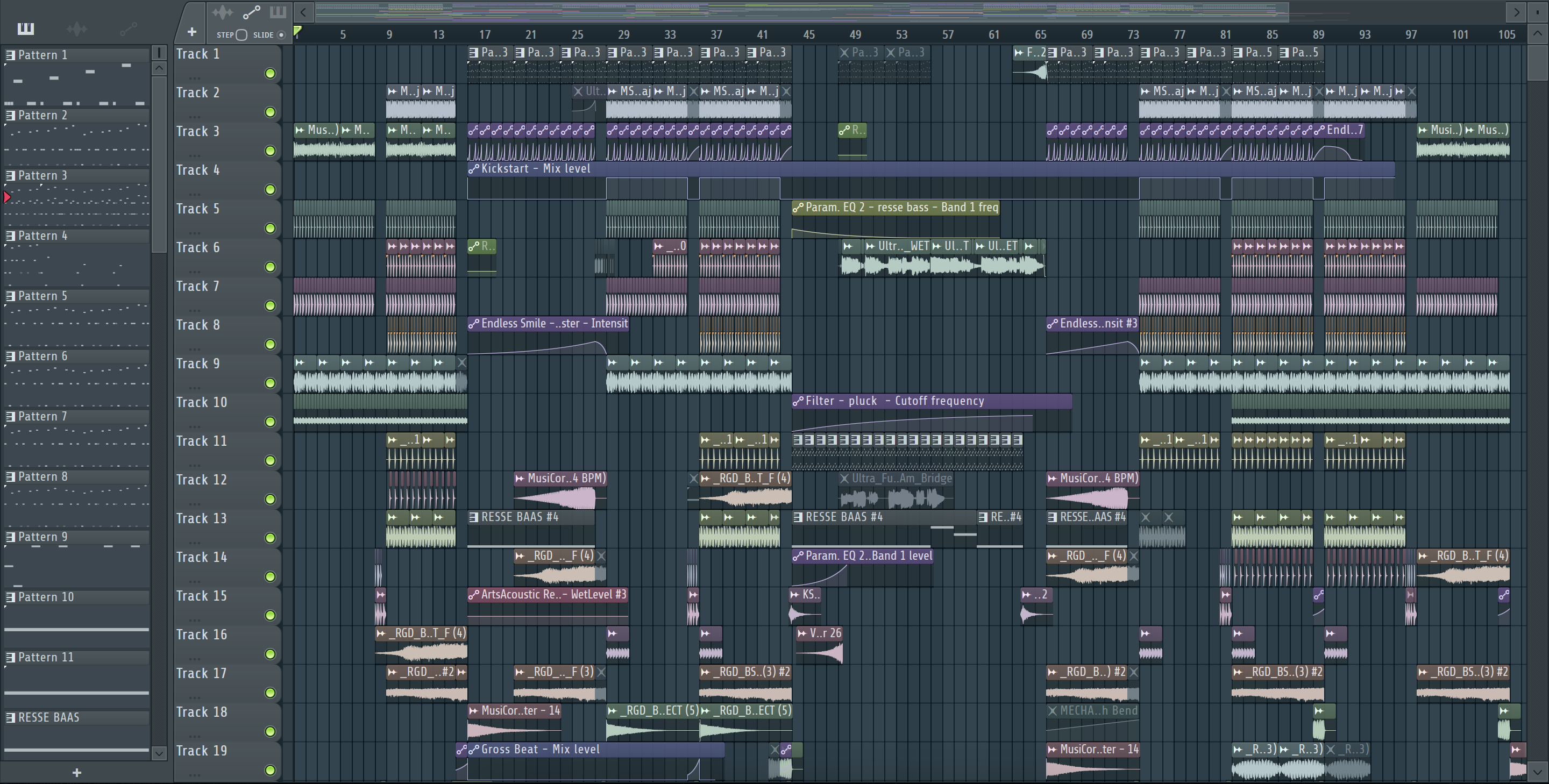Select Pattern 11 in picker list
The height and width of the screenshot is (784, 1549).
(x=77, y=657)
